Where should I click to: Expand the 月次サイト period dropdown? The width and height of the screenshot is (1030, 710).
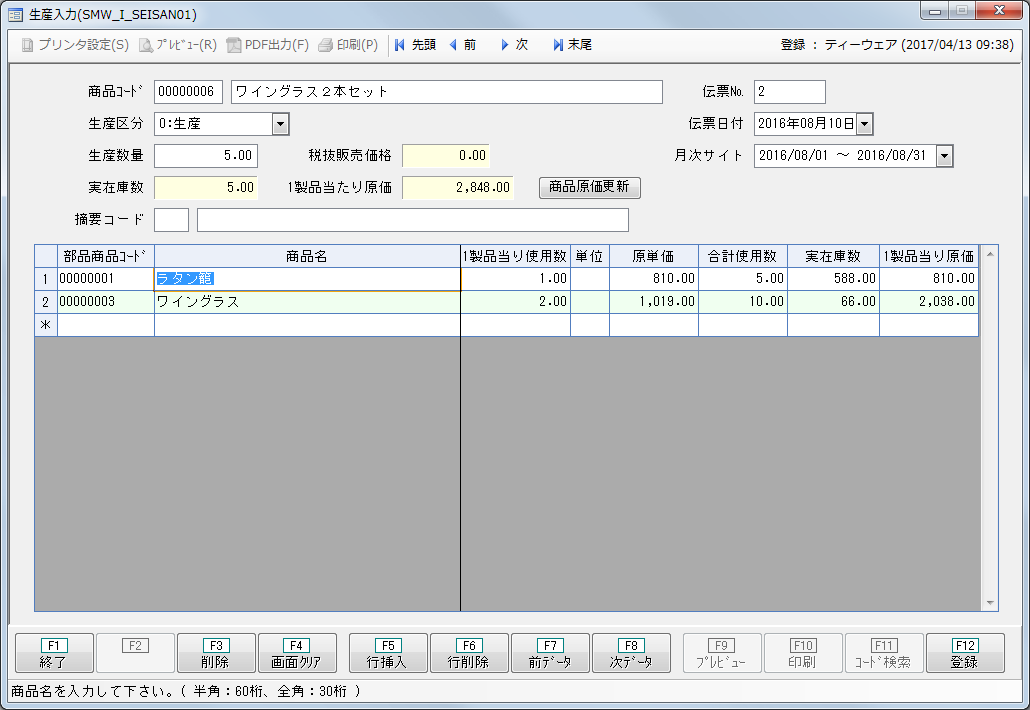944,155
